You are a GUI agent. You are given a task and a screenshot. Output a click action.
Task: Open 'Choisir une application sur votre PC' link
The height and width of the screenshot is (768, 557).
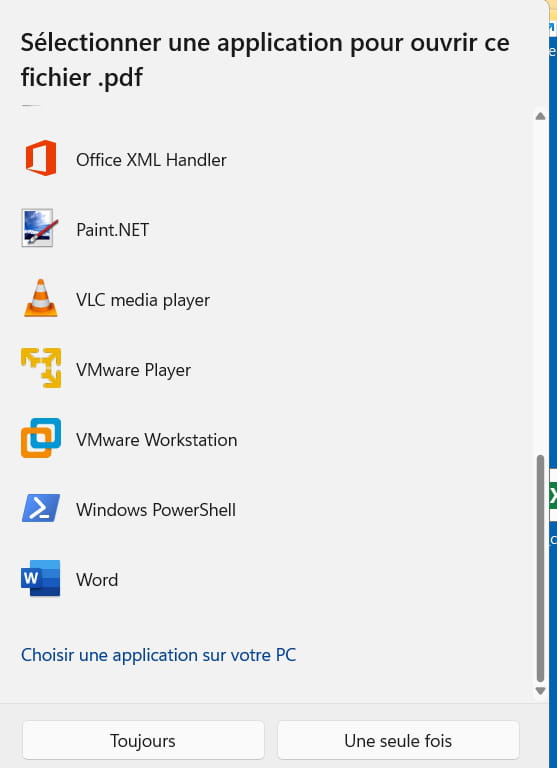[158, 655]
